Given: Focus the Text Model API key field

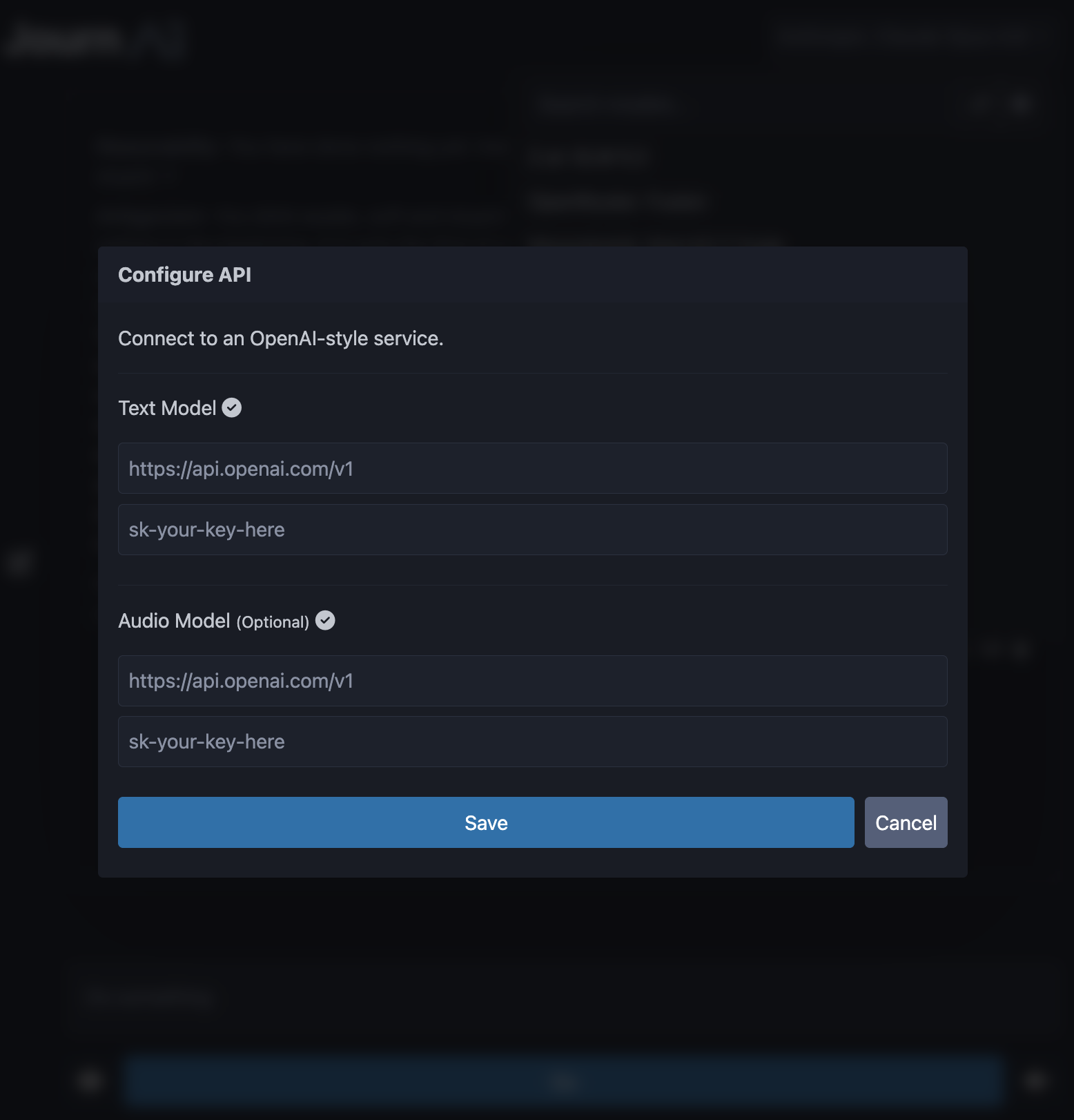Looking at the screenshot, I should point(533,530).
